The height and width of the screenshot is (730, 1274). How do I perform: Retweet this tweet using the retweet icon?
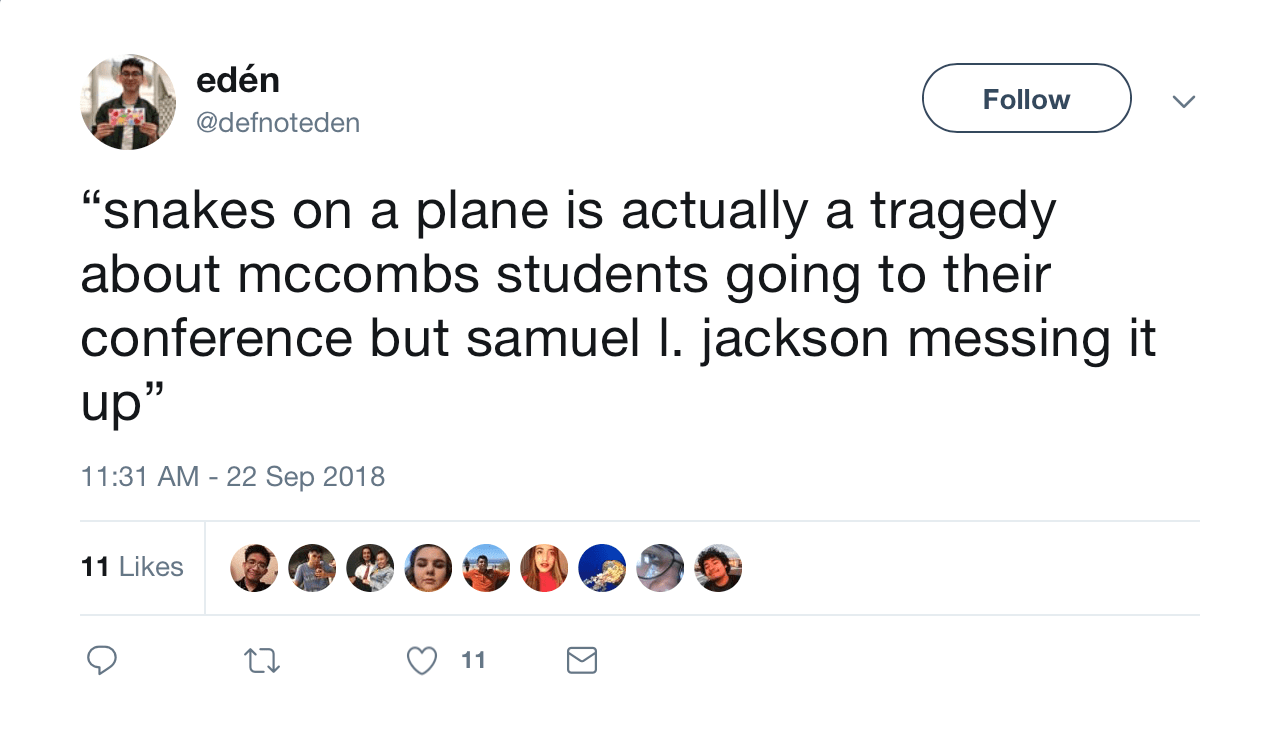[x=262, y=660]
